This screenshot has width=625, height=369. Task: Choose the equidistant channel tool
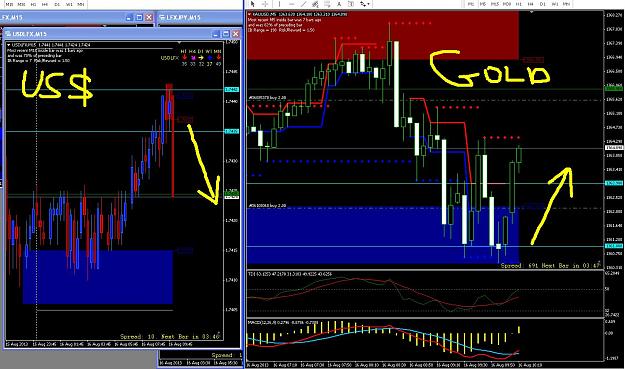315,4
